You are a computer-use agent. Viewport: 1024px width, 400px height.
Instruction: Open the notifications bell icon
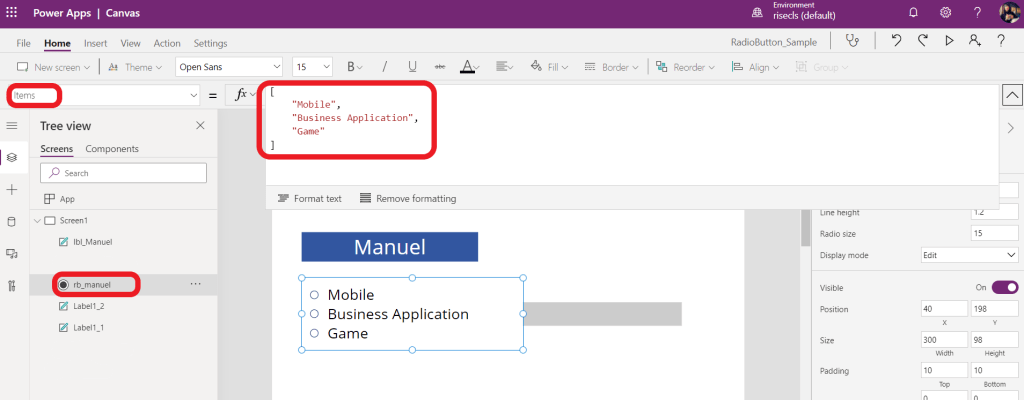pos(913,12)
